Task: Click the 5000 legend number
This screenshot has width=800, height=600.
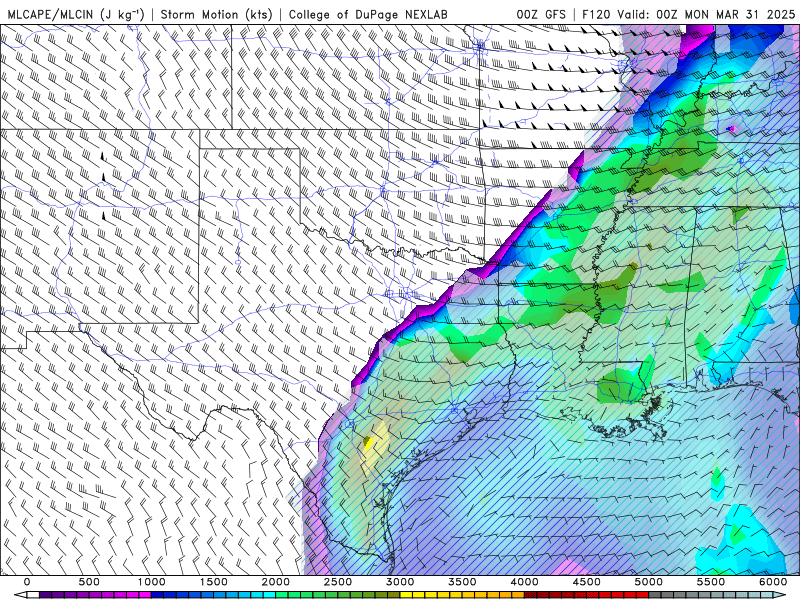Action: 649,582
